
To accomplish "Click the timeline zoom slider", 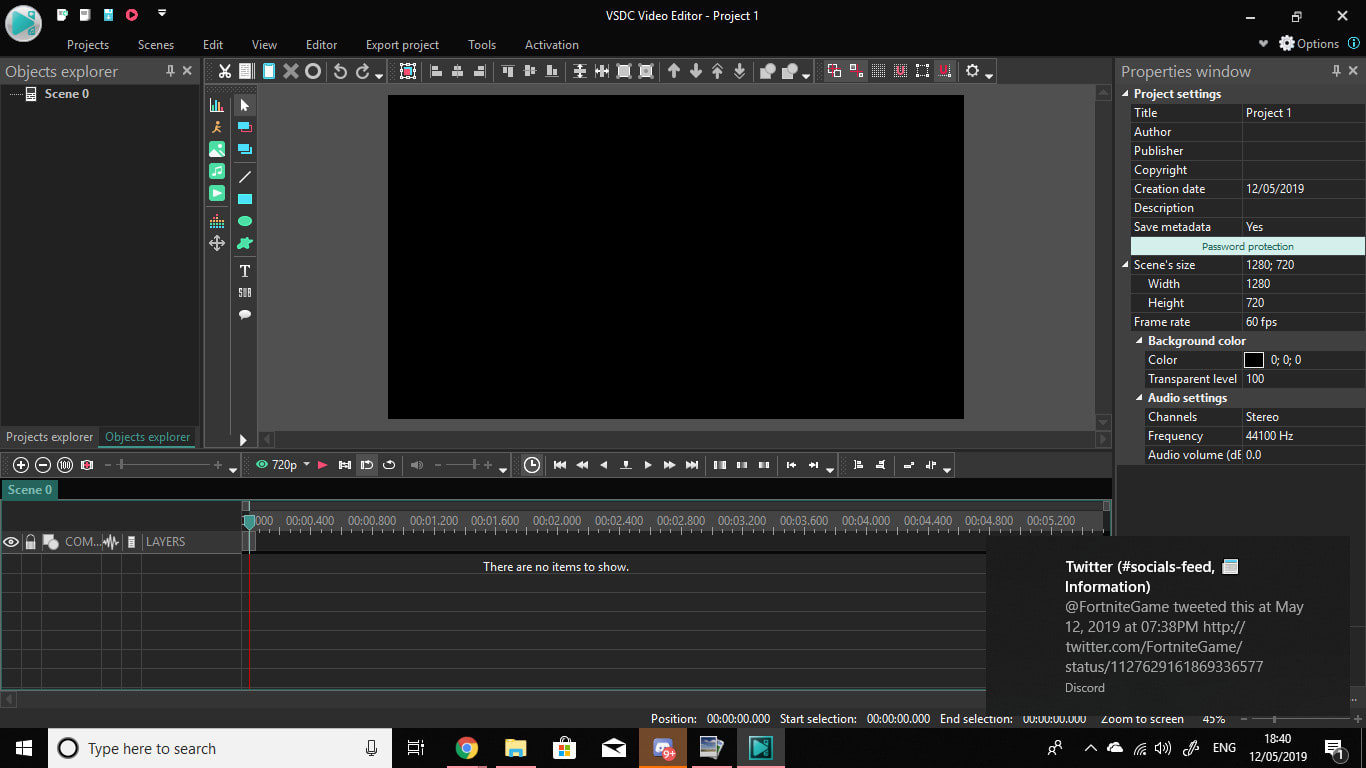I will 164,465.
